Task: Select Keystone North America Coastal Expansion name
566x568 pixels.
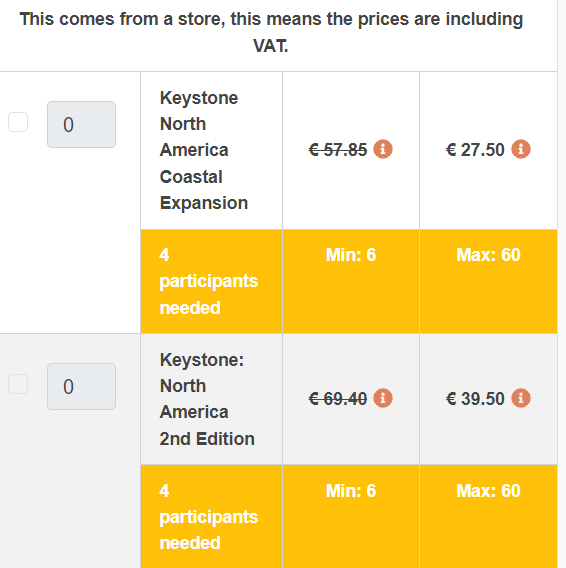Action: click(x=204, y=150)
